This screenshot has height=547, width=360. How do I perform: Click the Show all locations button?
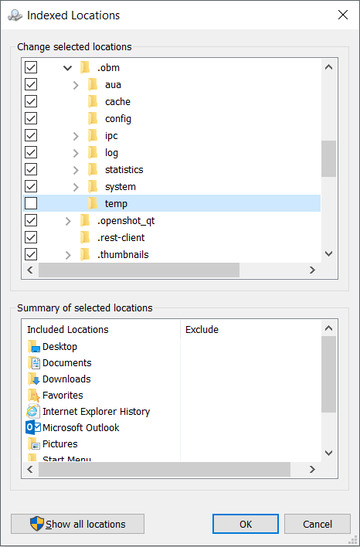point(77,524)
